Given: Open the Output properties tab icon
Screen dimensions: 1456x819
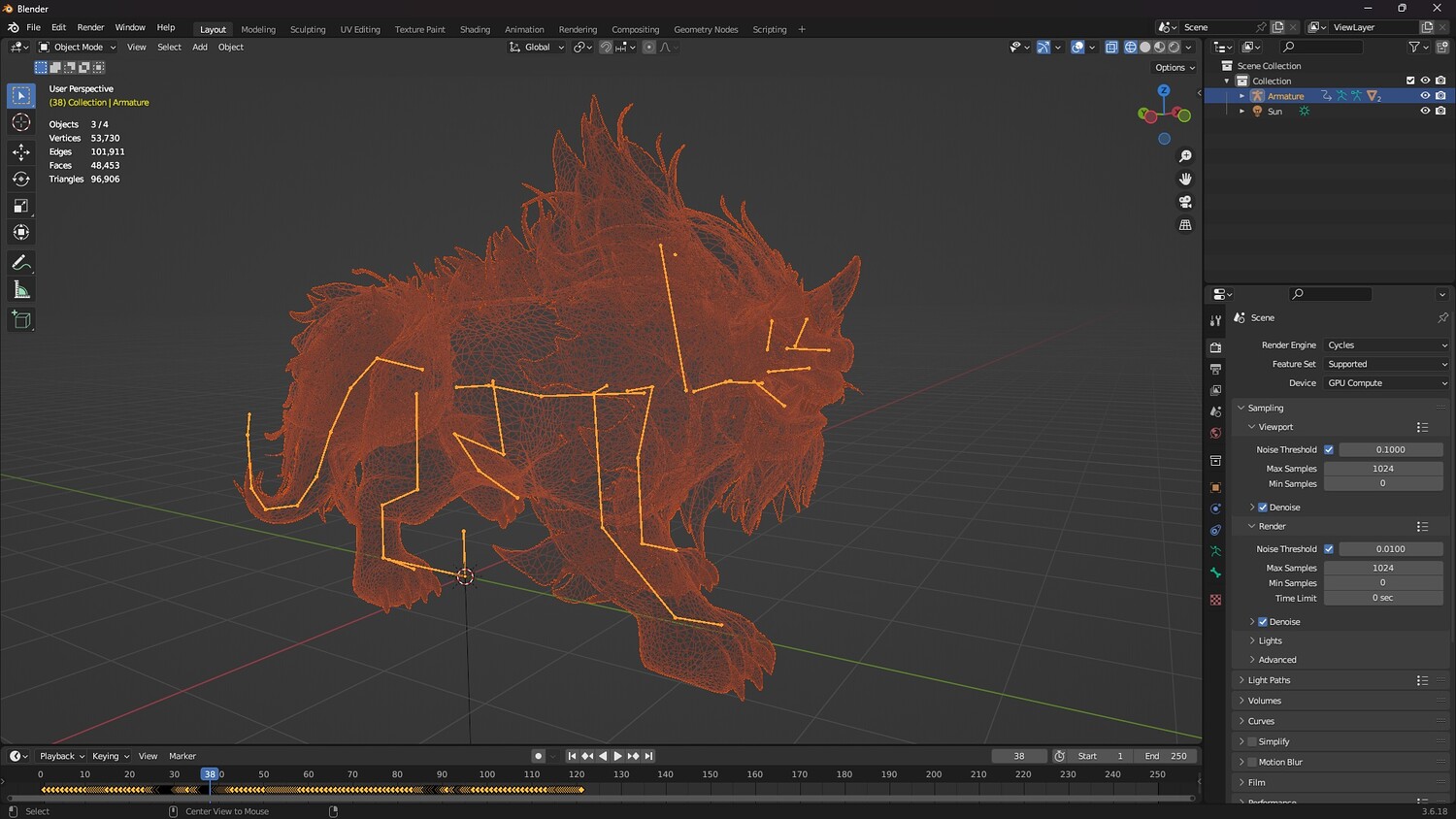Looking at the screenshot, I should point(1215,369).
